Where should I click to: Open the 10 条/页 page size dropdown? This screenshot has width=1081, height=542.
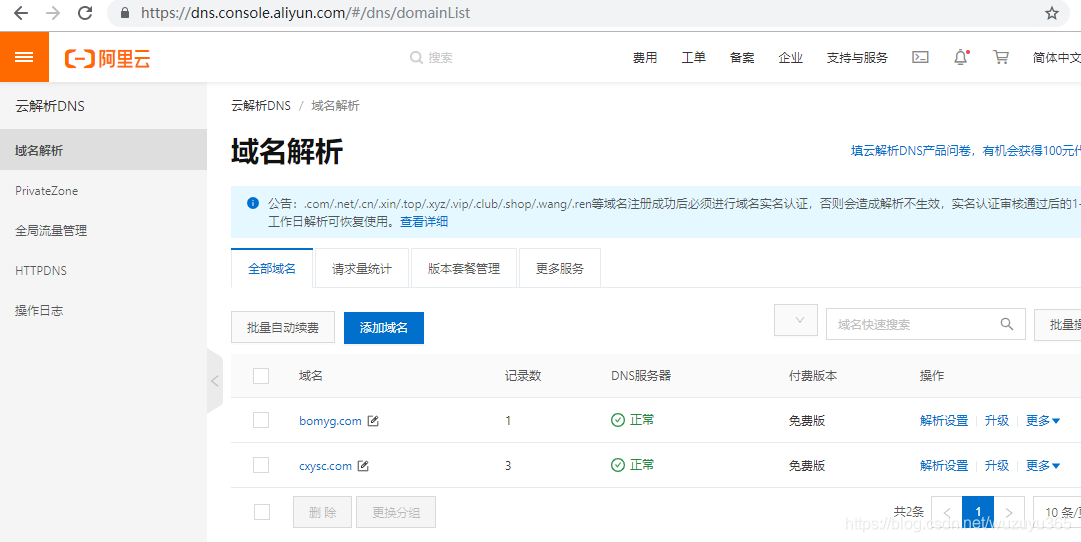coord(1057,512)
